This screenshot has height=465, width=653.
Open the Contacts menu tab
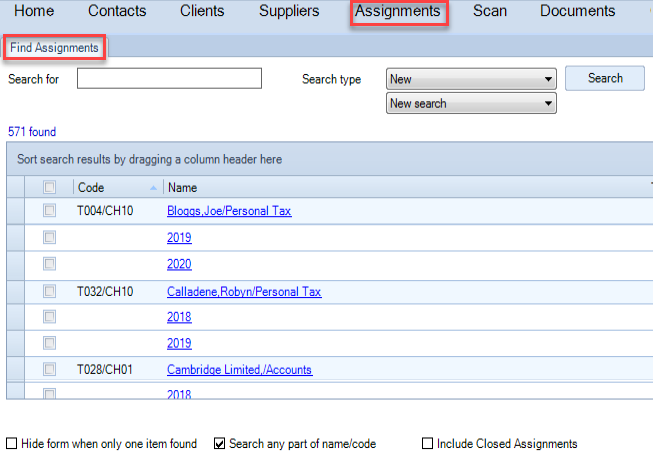pos(117,11)
